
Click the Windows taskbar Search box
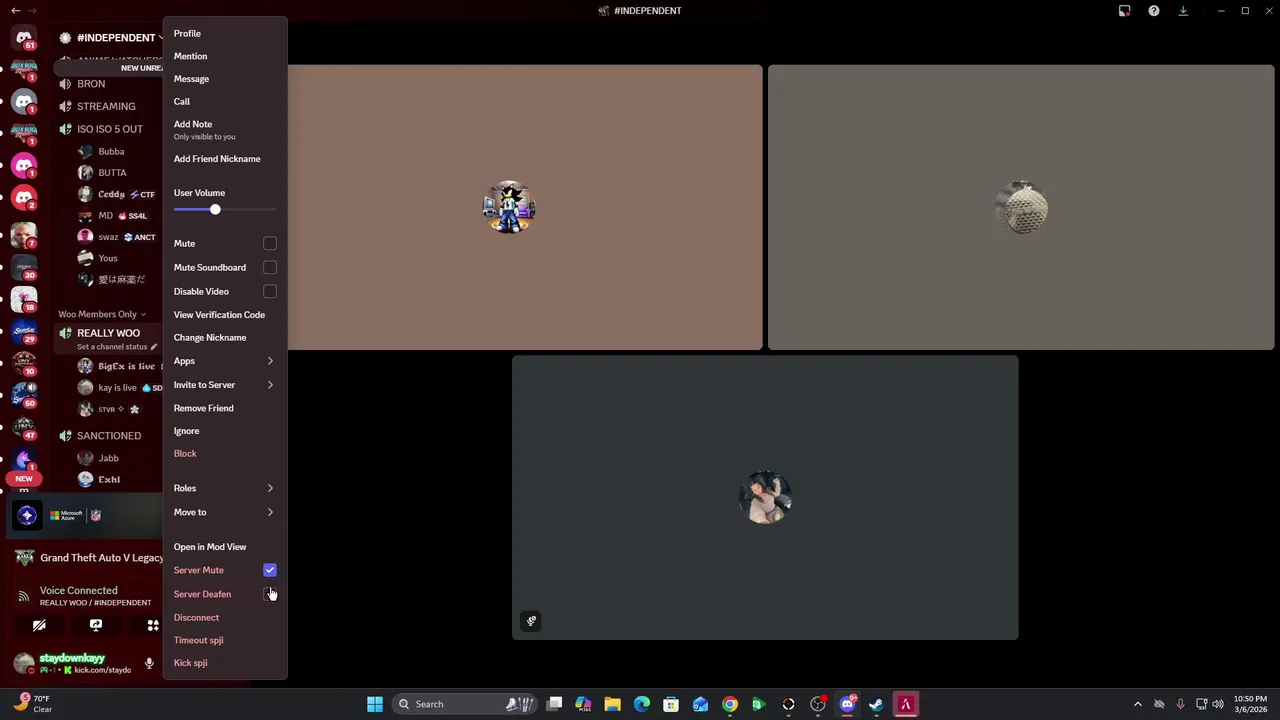(x=464, y=704)
